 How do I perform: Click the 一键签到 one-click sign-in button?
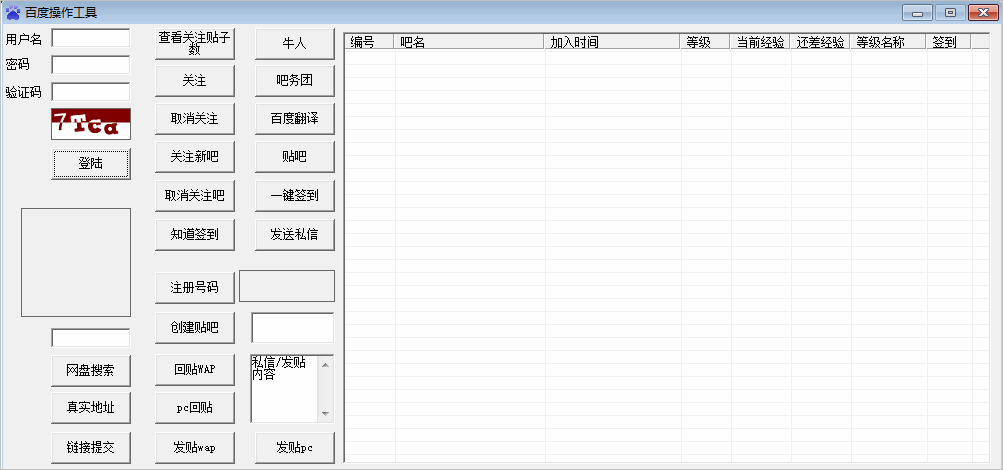[x=295, y=196]
